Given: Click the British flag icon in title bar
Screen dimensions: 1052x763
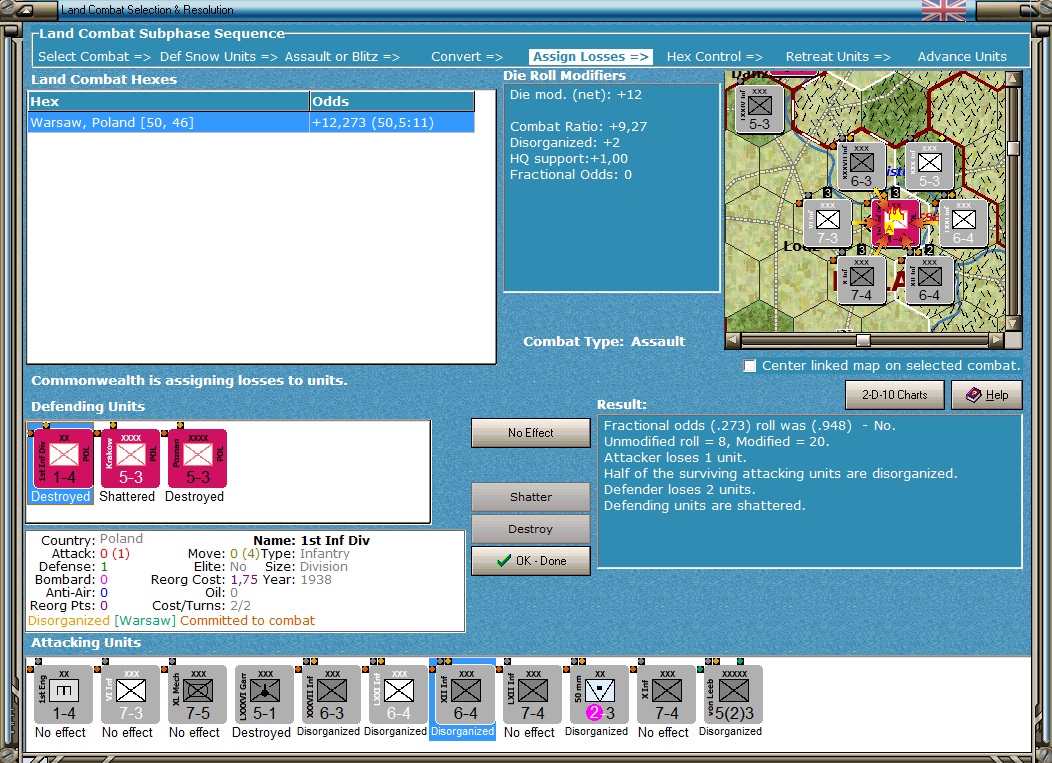Looking at the screenshot, I should (x=943, y=10).
